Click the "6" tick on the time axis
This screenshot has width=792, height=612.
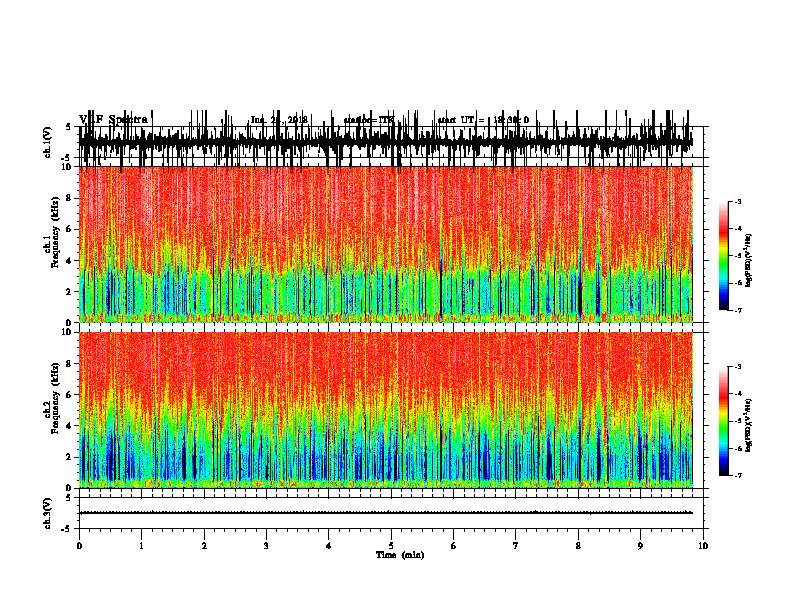click(x=454, y=546)
